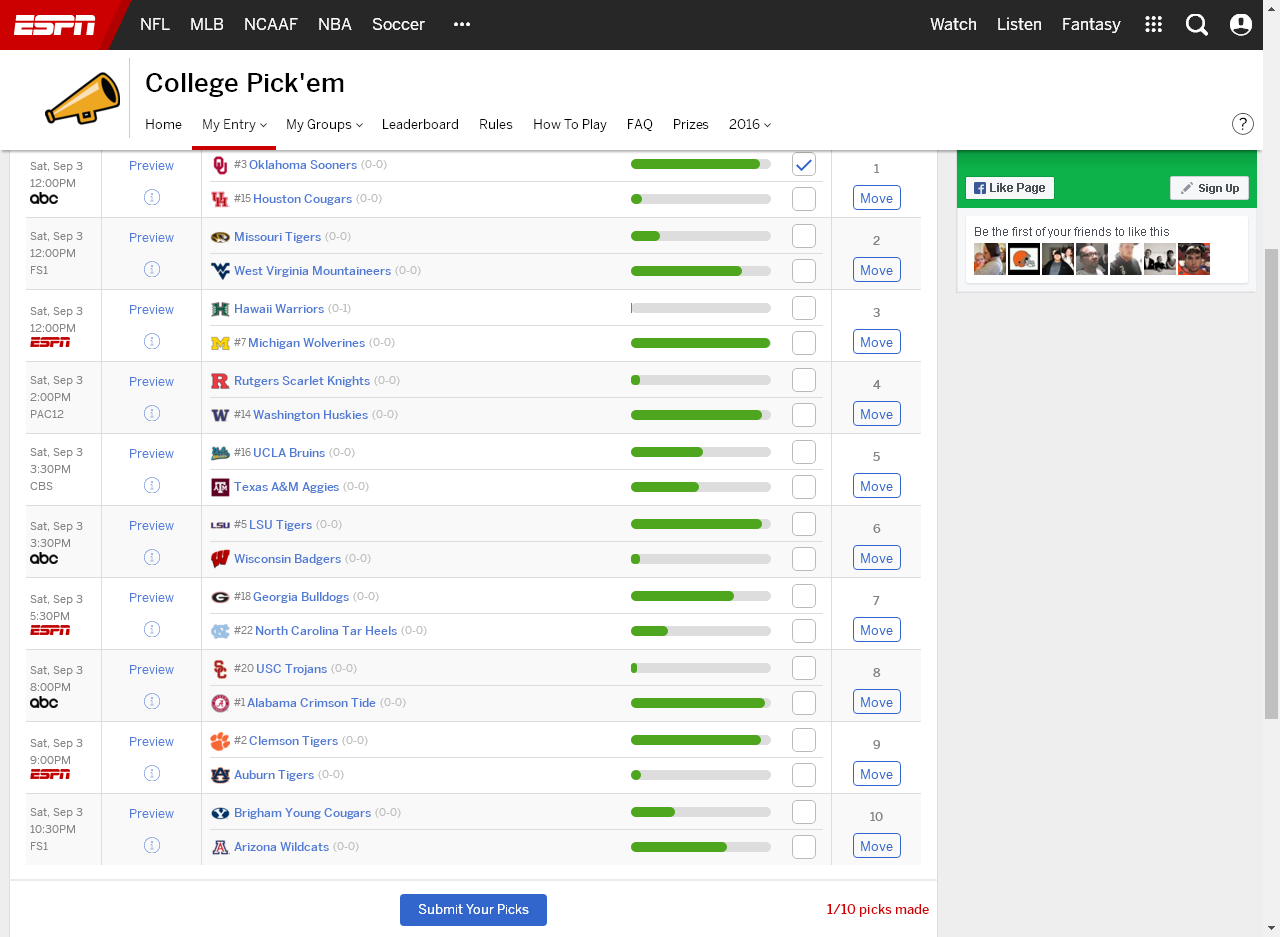
Task: Open the Prizes tab
Action: point(691,124)
